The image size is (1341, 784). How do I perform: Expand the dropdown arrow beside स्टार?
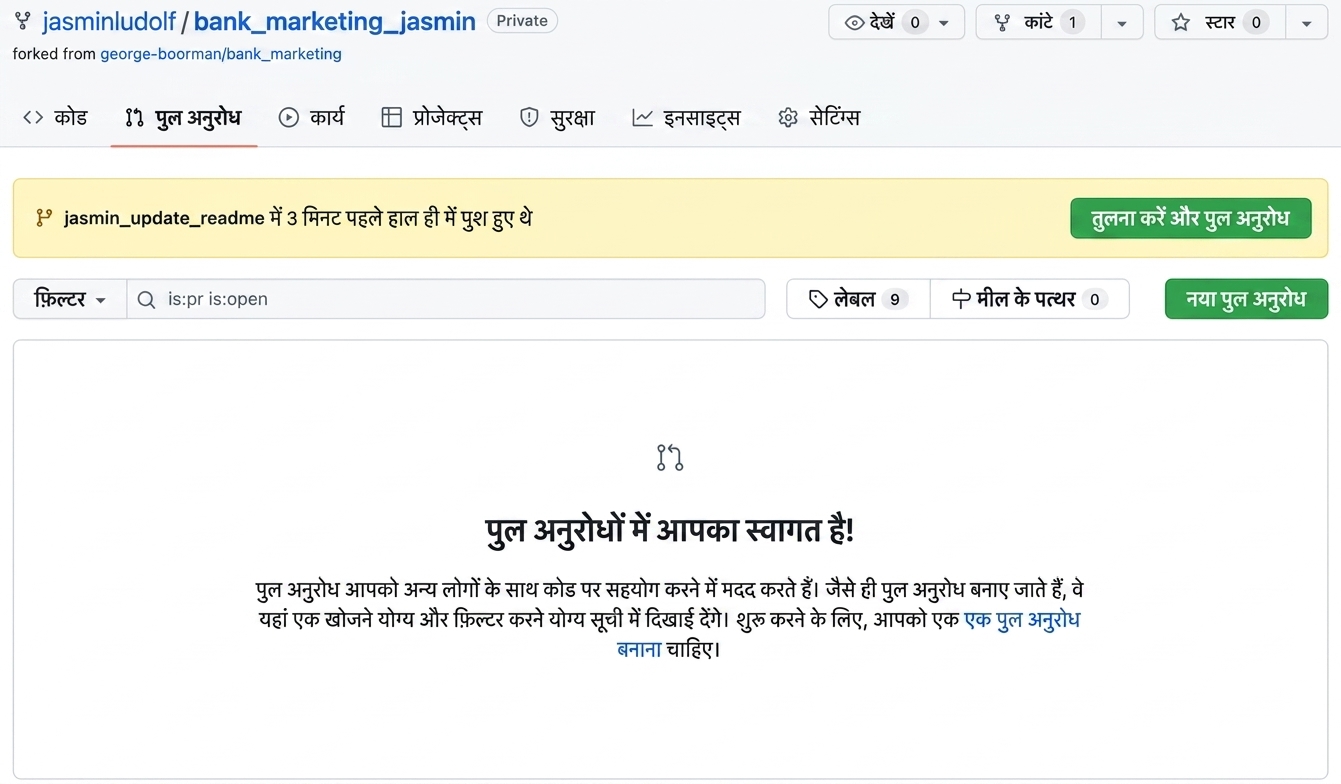[1307, 22]
